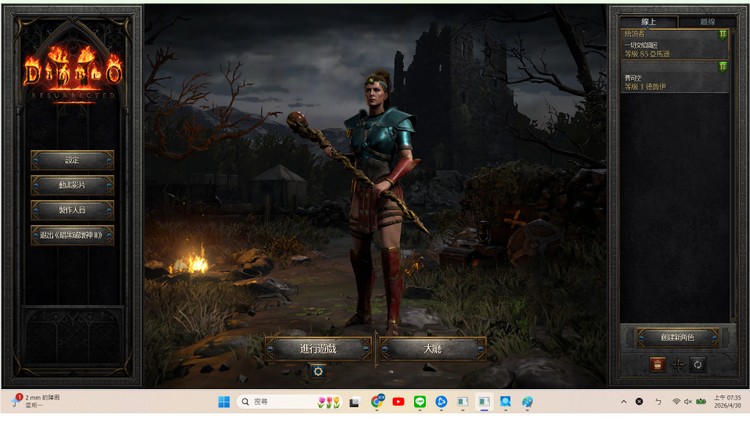750x422 pixels.
Task: Open the YouTube app in the taskbar
Action: [x=398, y=402]
